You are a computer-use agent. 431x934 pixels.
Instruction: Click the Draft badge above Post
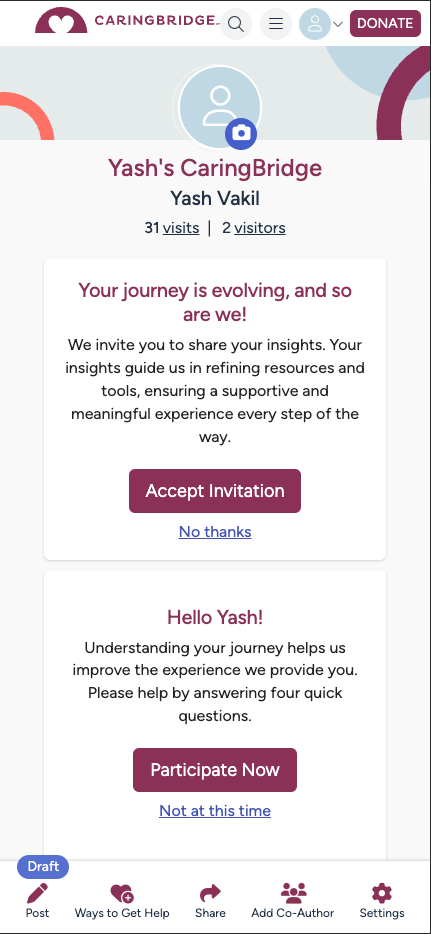pos(43,866)
